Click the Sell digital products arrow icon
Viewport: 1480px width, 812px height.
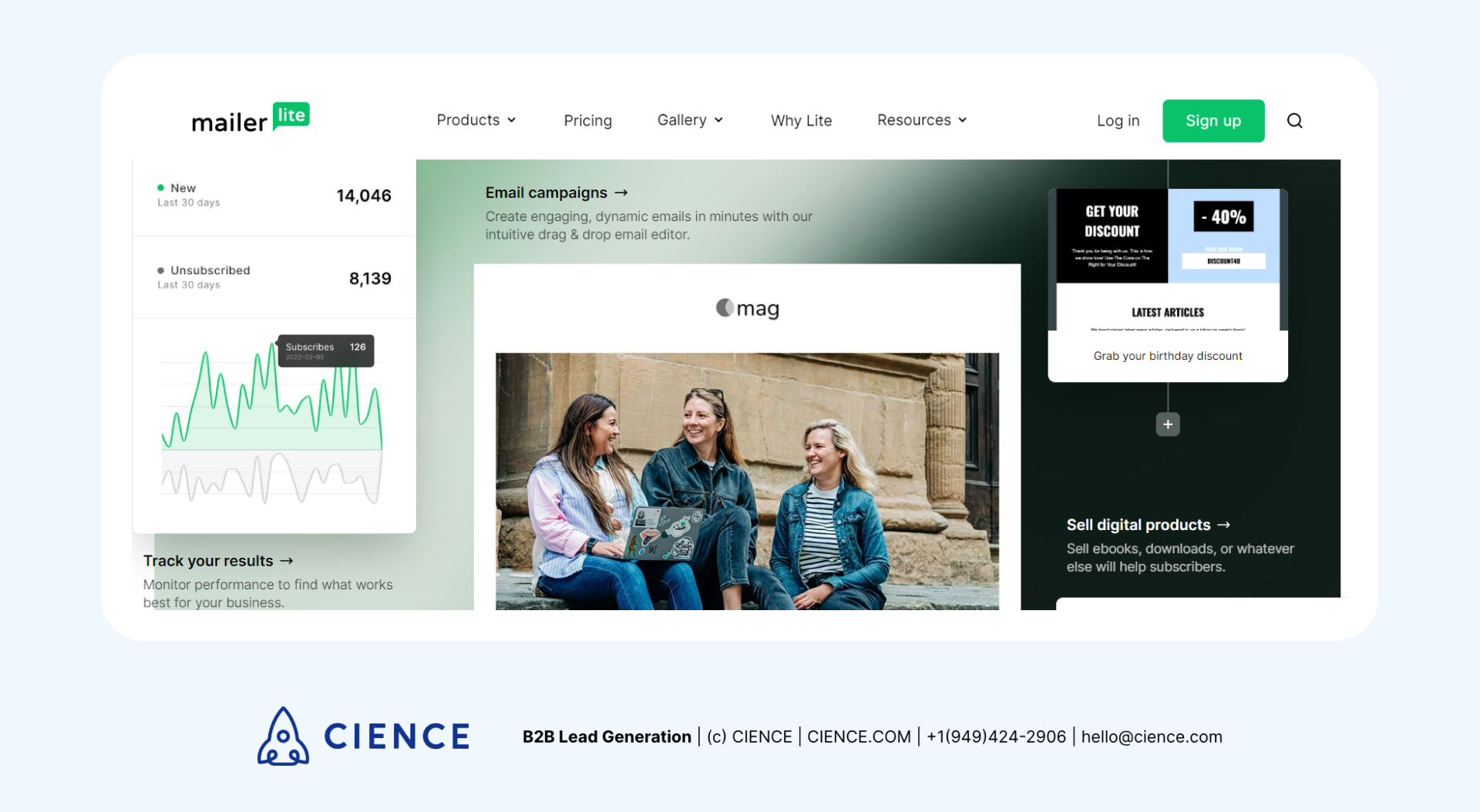point(1224,525)
